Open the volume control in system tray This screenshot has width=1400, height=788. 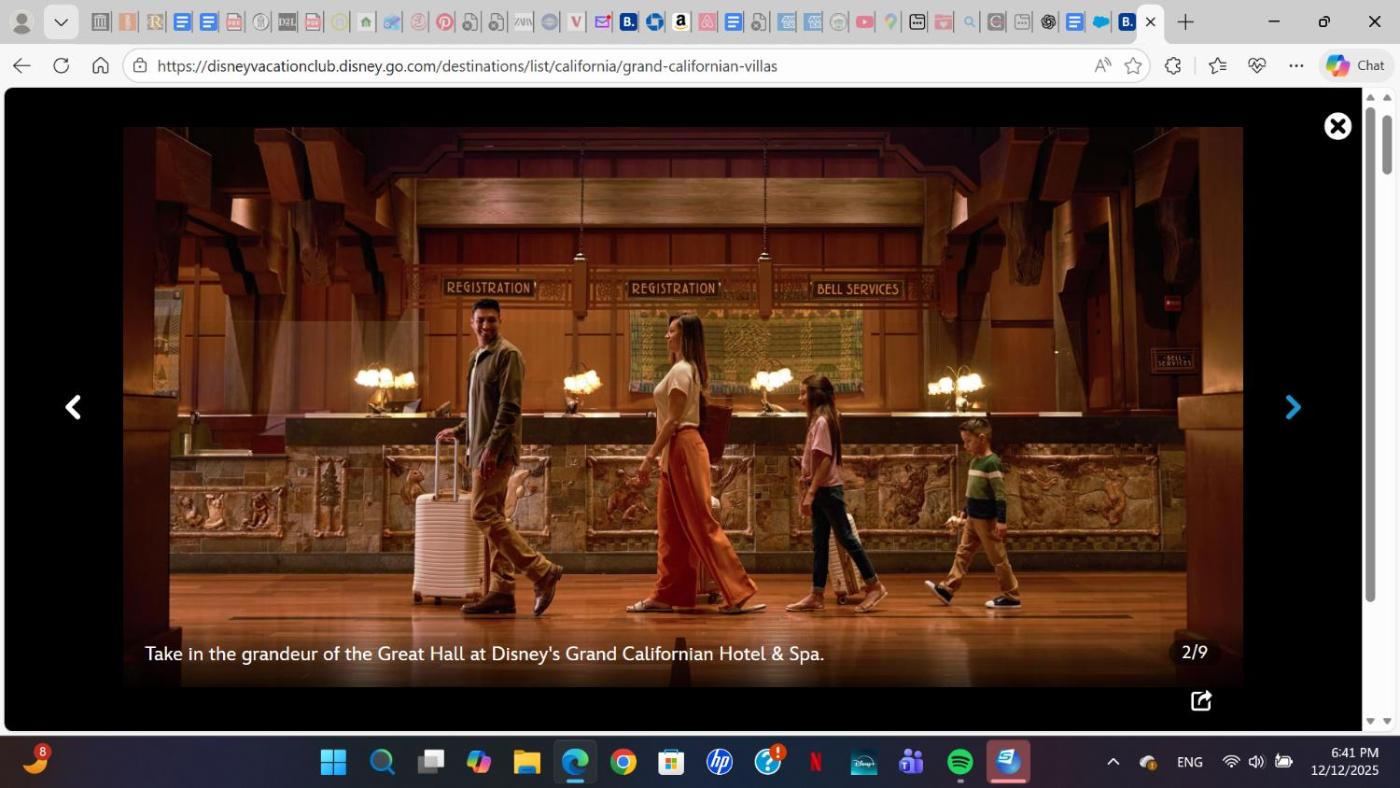pos(1256,762)
